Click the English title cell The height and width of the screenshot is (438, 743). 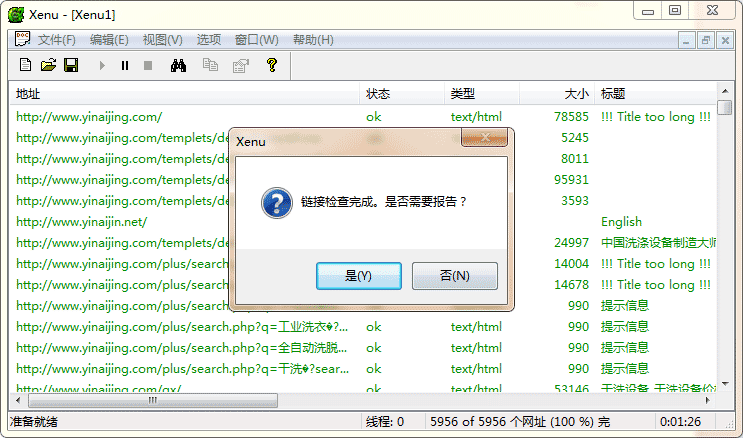pyautogui.click(x=621, y=222)
